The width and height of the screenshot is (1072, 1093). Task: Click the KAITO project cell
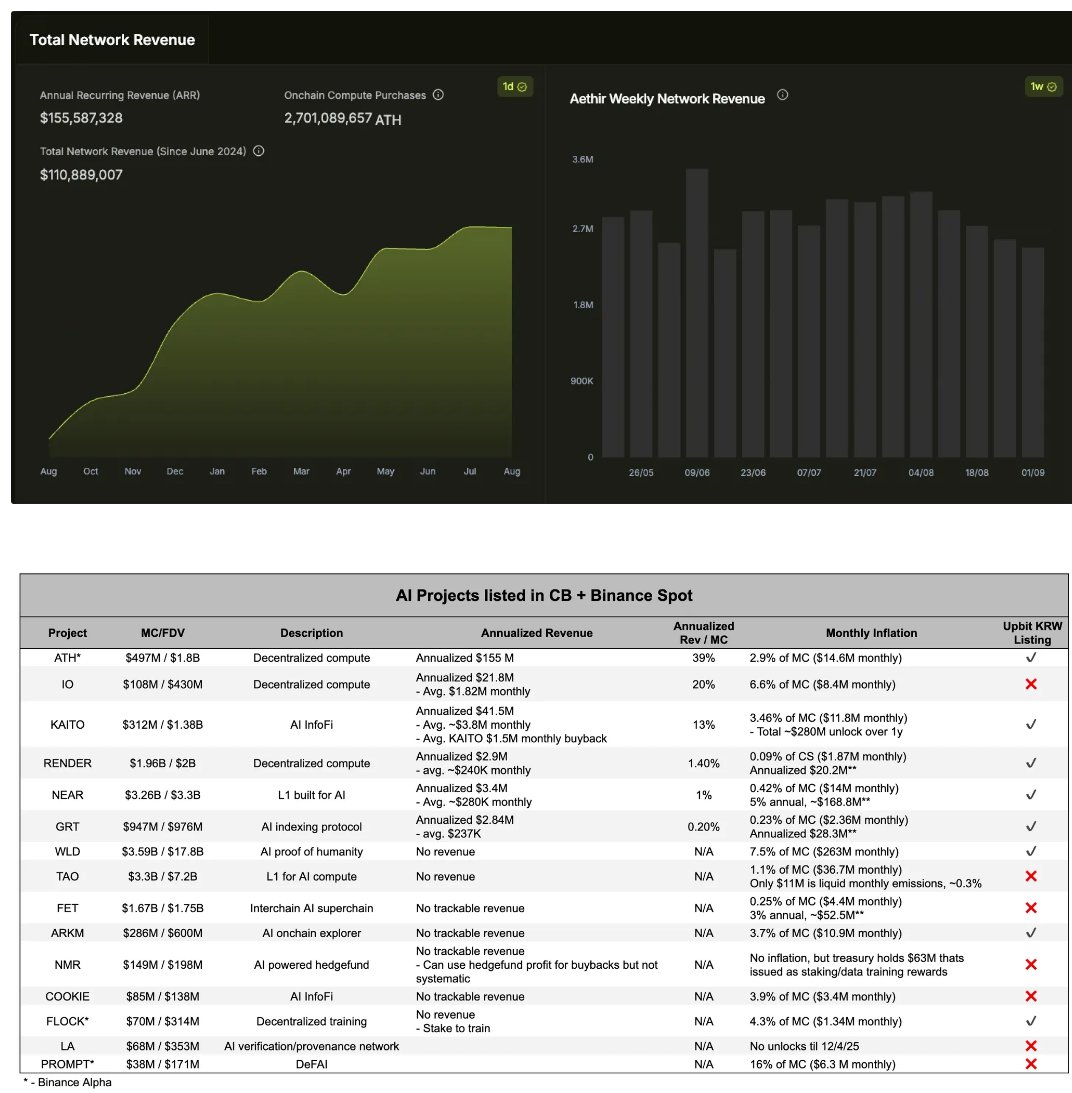[68, 725]
